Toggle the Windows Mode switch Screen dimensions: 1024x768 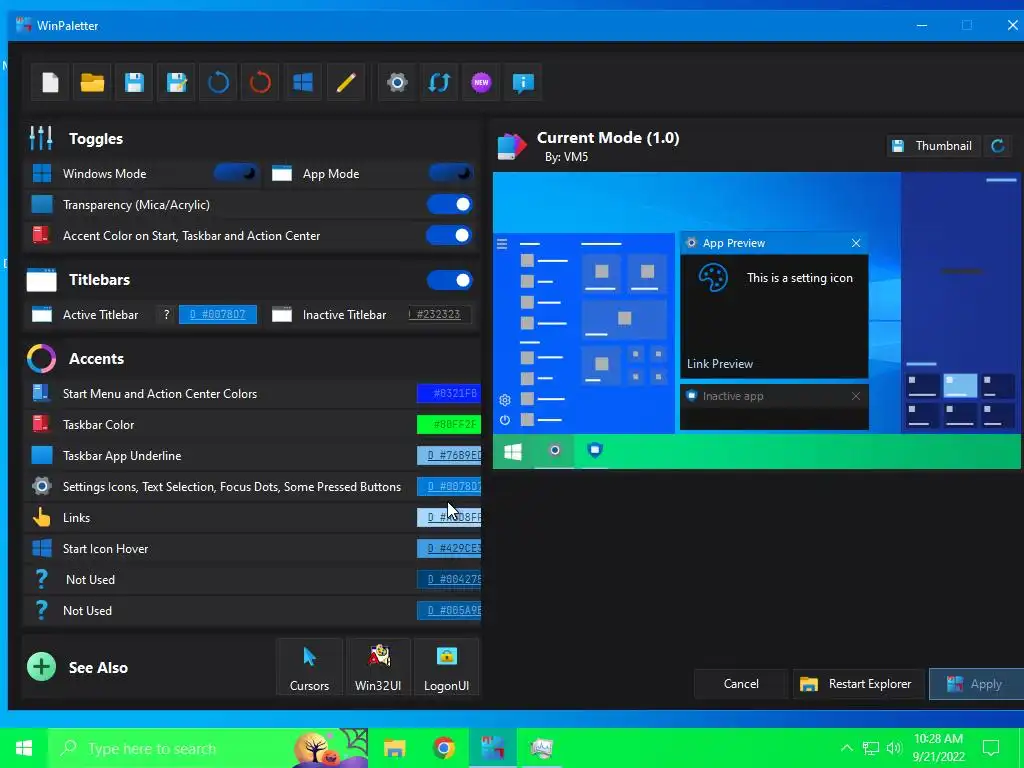pyautogui.click(x=236, y=173)
